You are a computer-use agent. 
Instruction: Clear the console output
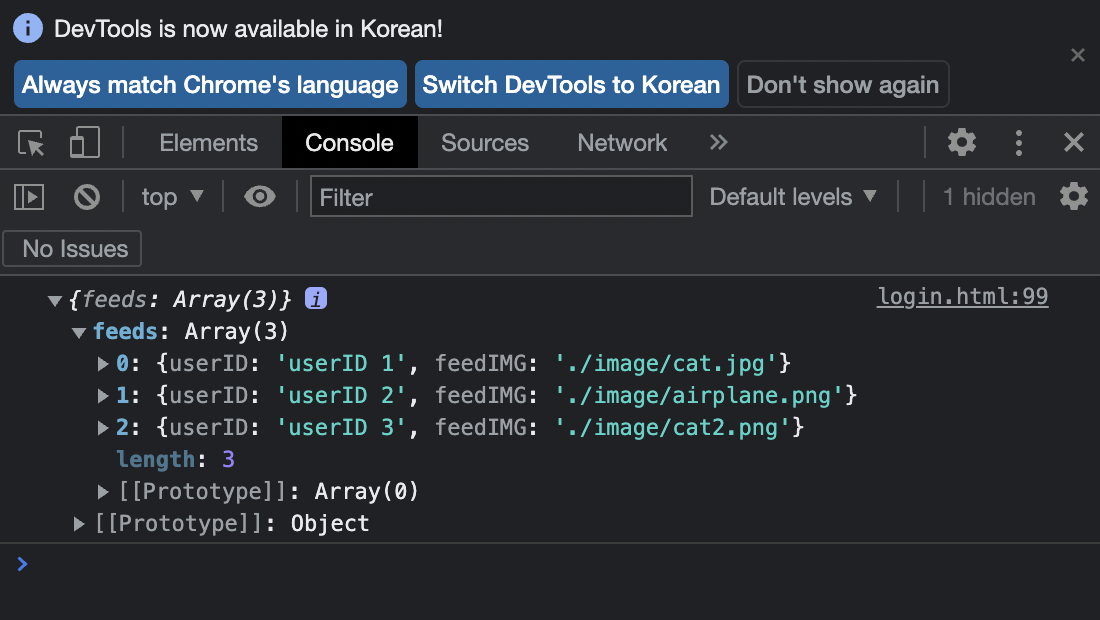coord(87,197)
